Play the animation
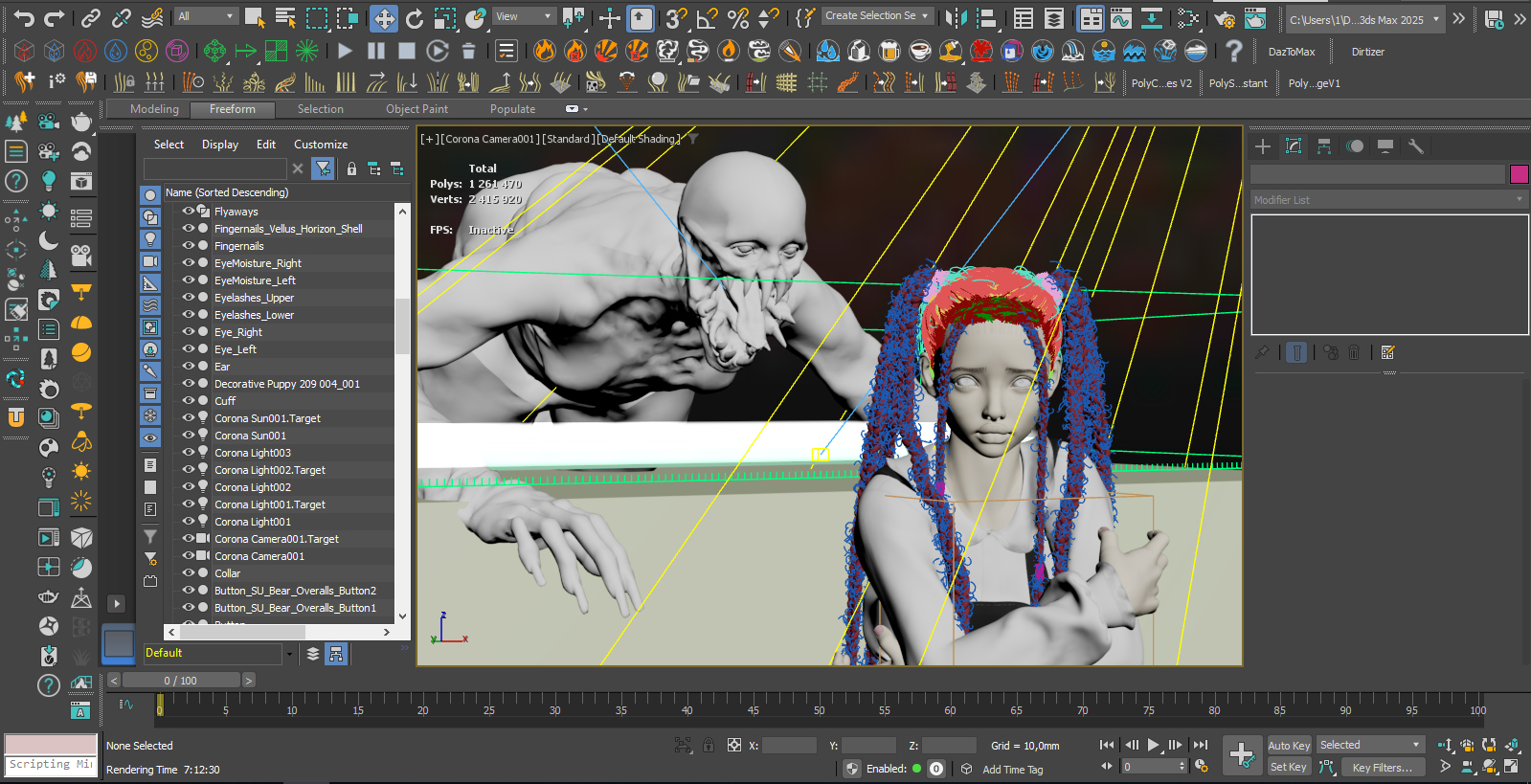The width and height of the screenshot is (1531, 784). [1153, 745]
